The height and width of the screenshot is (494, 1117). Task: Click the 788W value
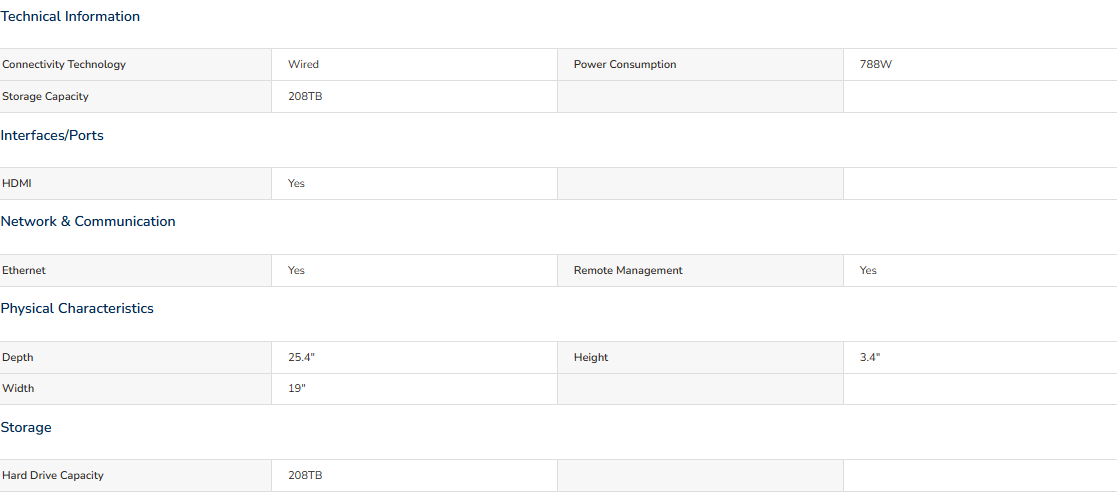(x=876, y=64)
